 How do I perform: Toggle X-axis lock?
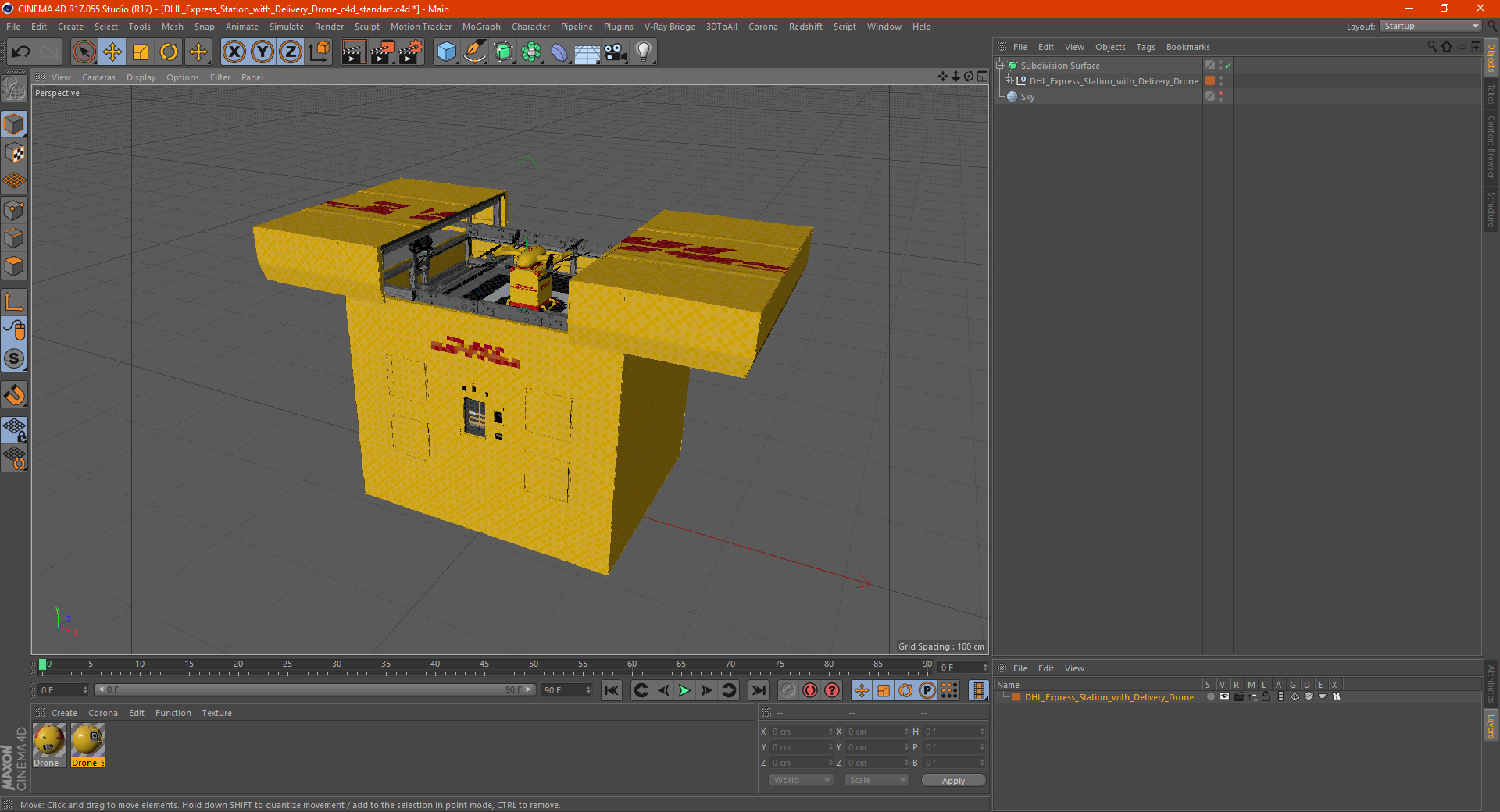(x=234, y=52)
